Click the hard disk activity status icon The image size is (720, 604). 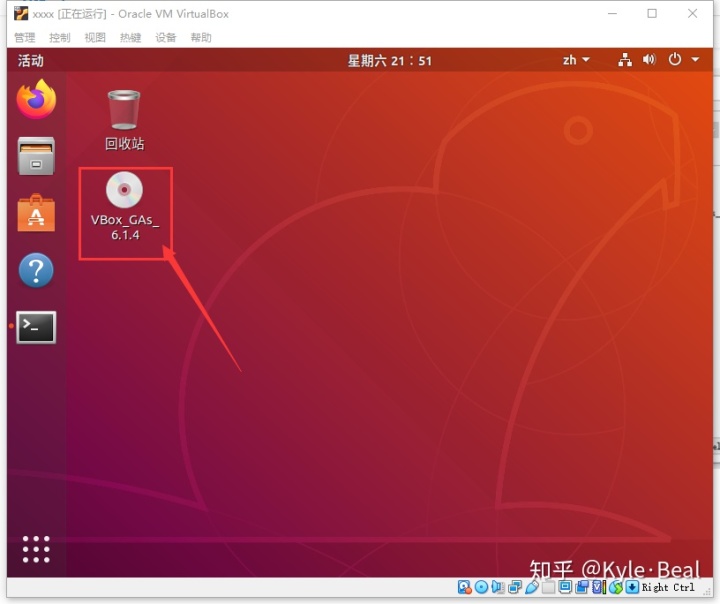click(464, 587)
